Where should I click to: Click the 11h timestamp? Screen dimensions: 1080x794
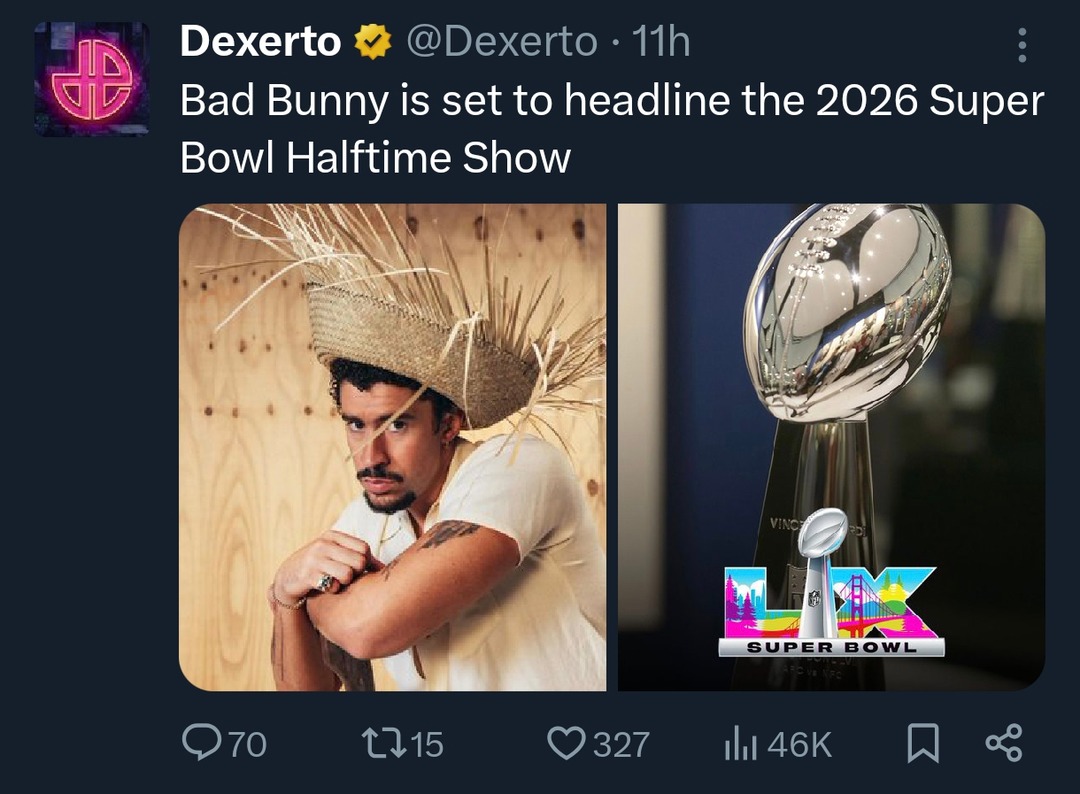click(x=661, y=42)
